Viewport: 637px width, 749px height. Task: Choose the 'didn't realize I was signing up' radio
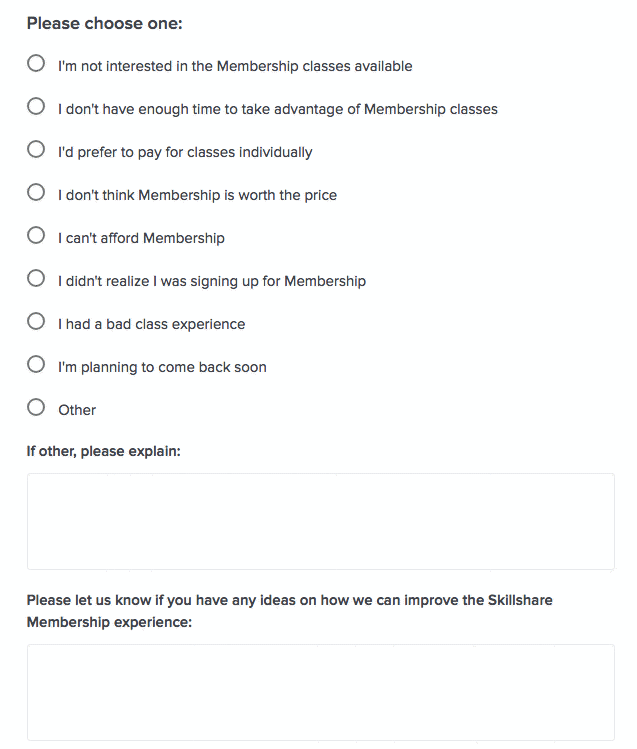[x=36, y=279]
